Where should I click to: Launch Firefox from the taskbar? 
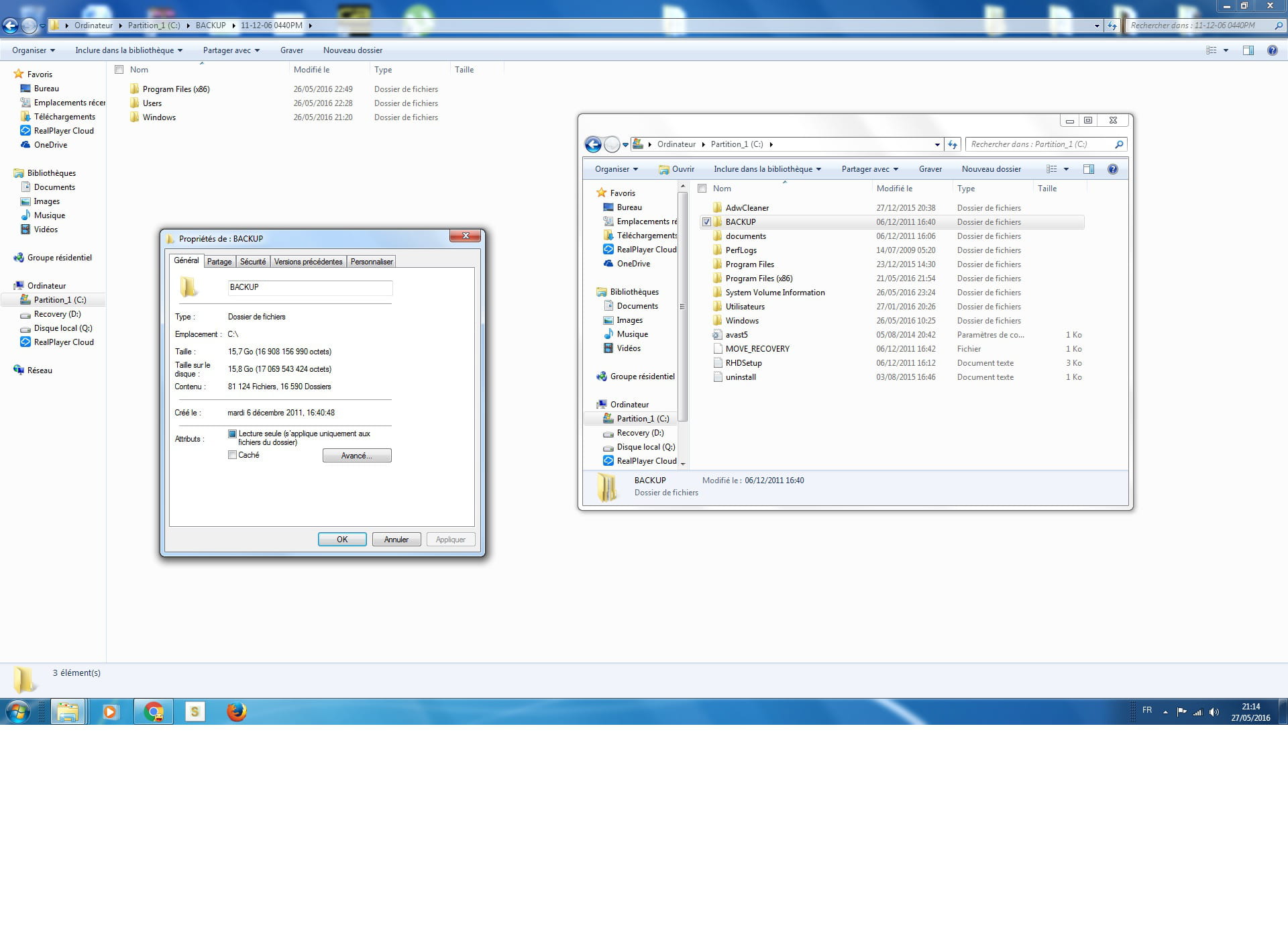click(x=236, y=711)
